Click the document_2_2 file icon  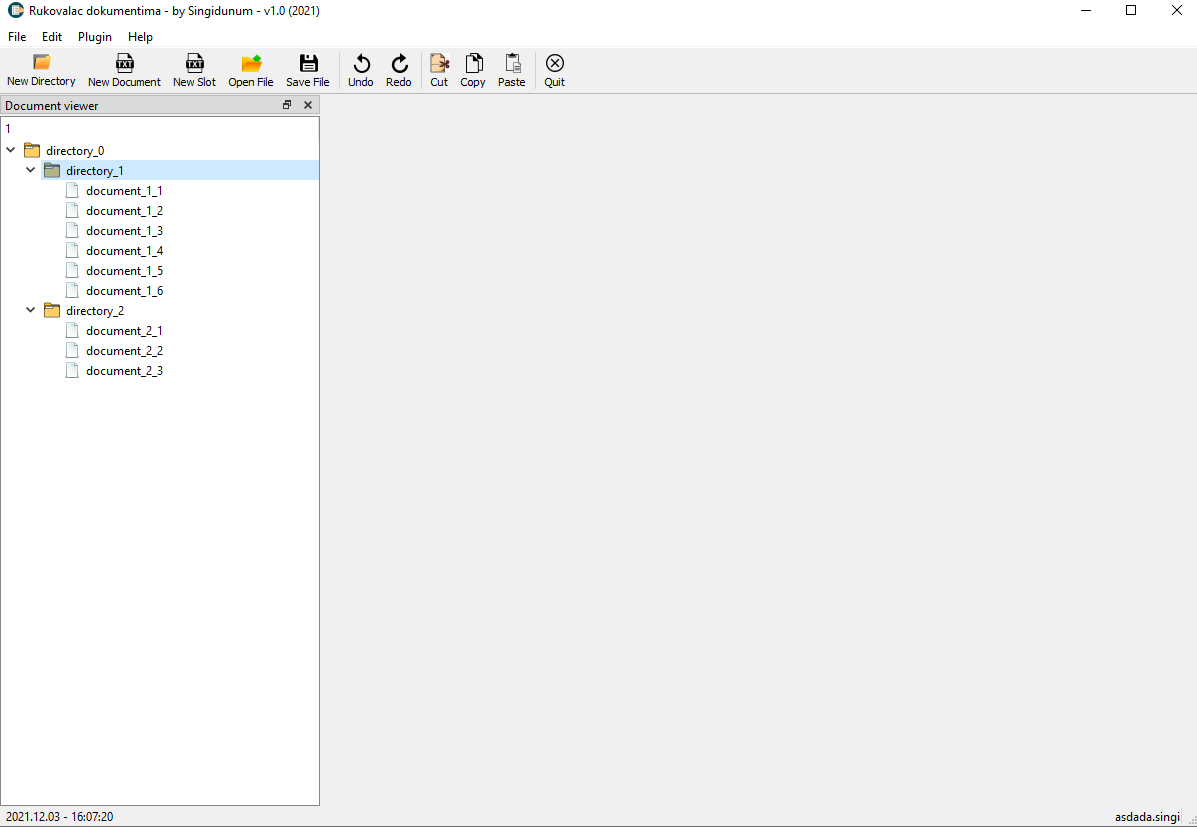[72, 351]
